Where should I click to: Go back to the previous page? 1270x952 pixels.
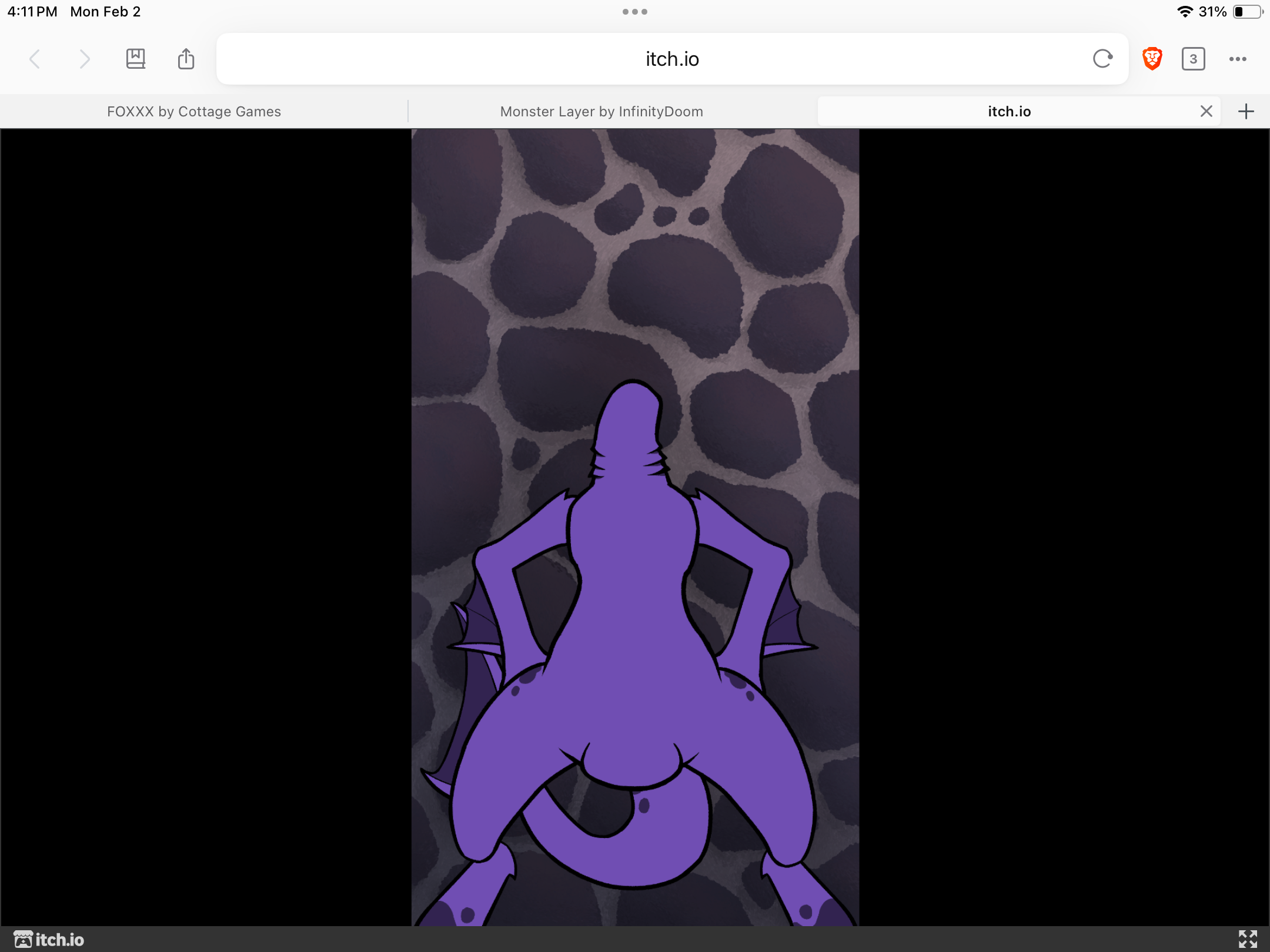pos(35,59)
